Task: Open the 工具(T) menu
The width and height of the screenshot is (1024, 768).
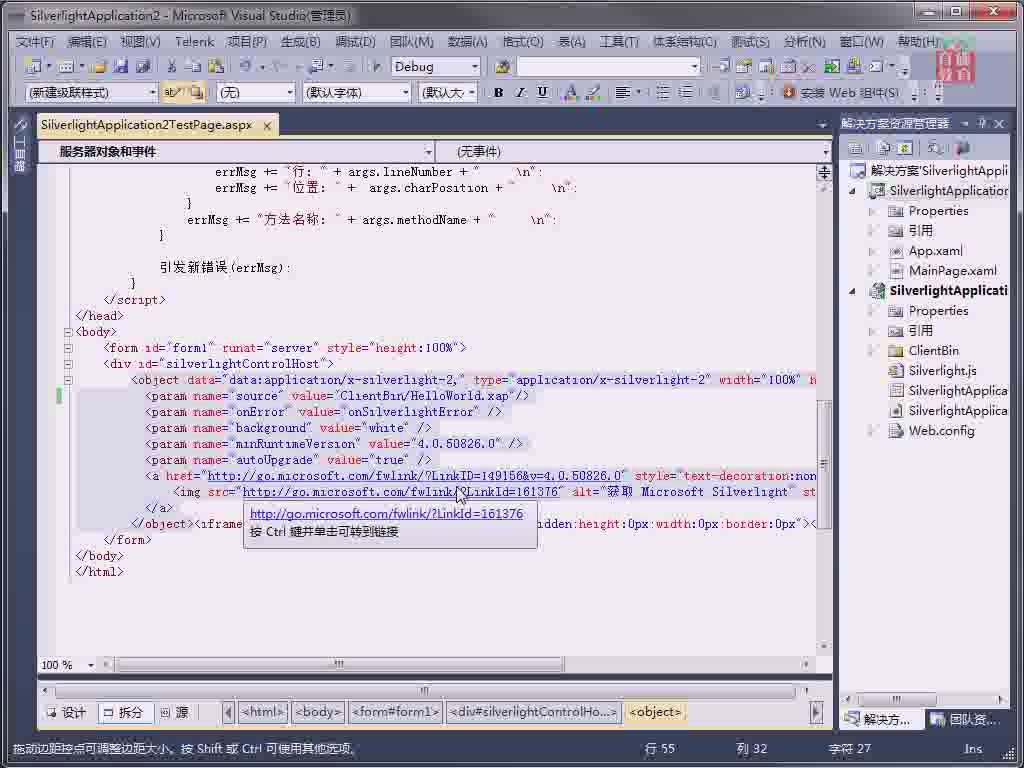Action: (618, 42)
